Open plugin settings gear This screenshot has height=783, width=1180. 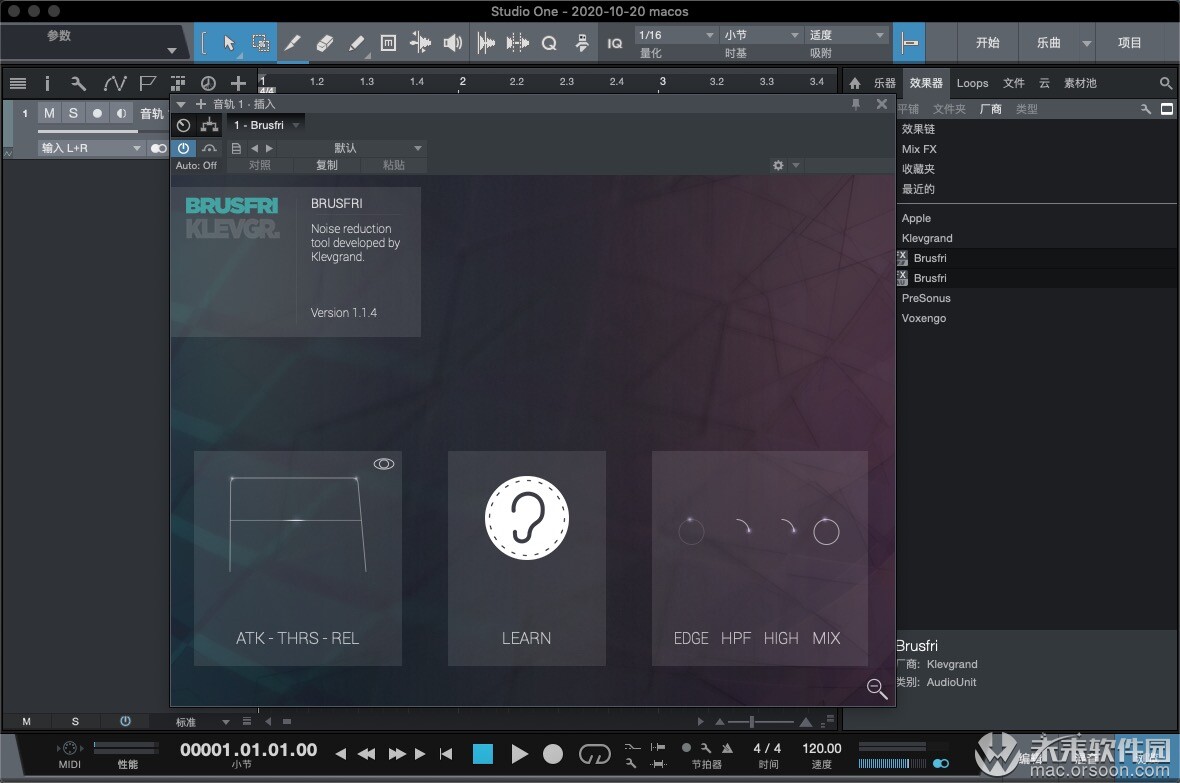[x=778, y=165]
